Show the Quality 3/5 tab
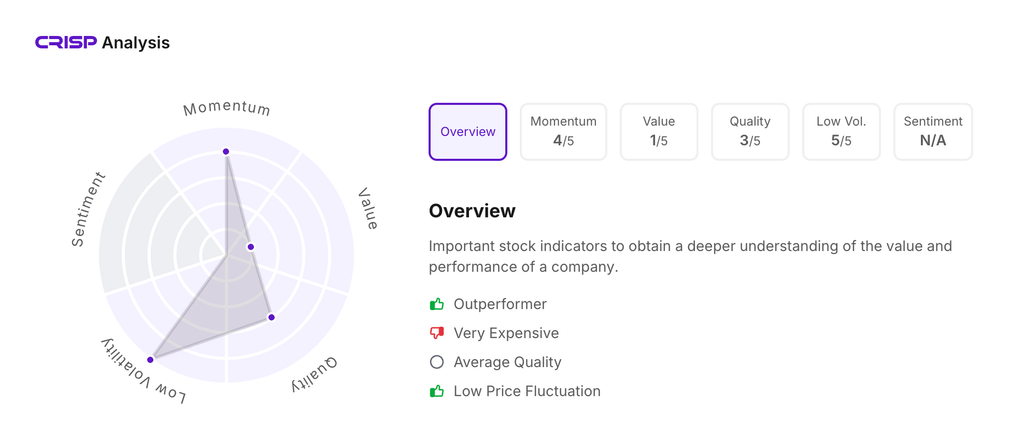 point(750,132)
